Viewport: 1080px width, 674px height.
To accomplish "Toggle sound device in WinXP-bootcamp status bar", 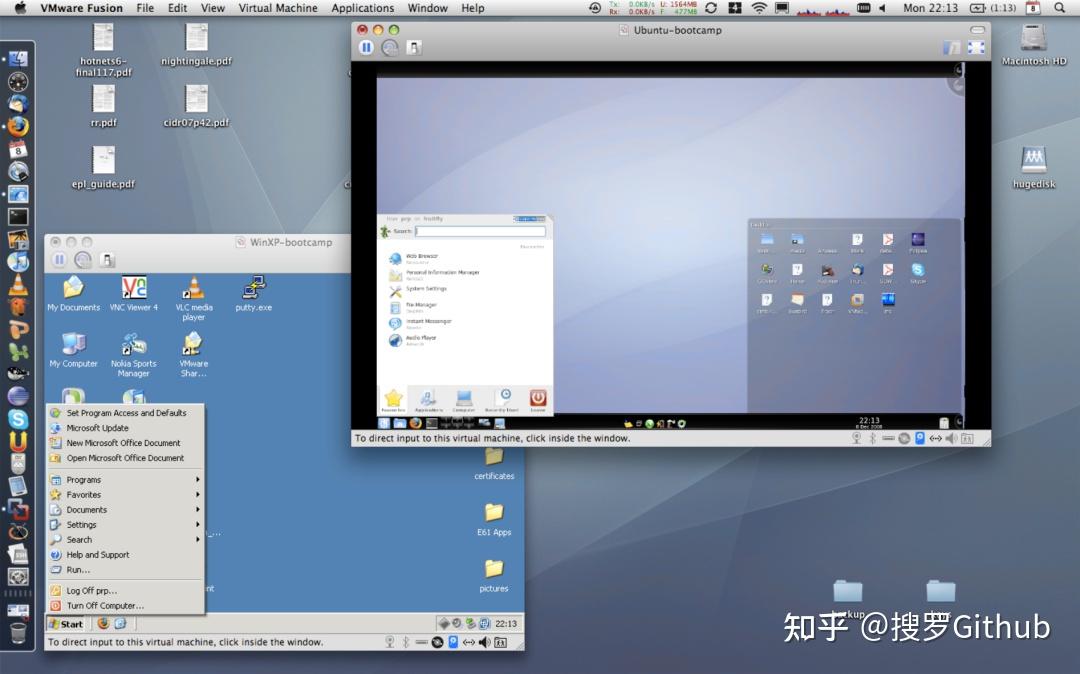I will 484,642.
